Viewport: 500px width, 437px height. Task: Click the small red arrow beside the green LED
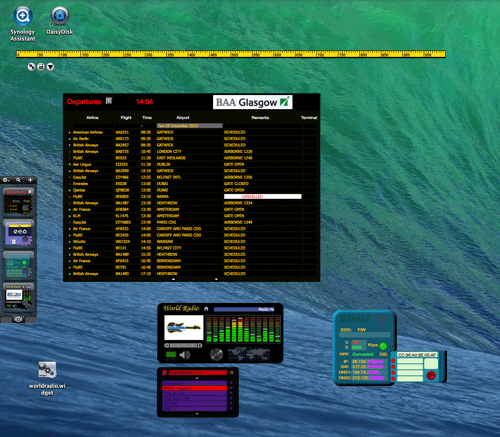tap(391, 346)
